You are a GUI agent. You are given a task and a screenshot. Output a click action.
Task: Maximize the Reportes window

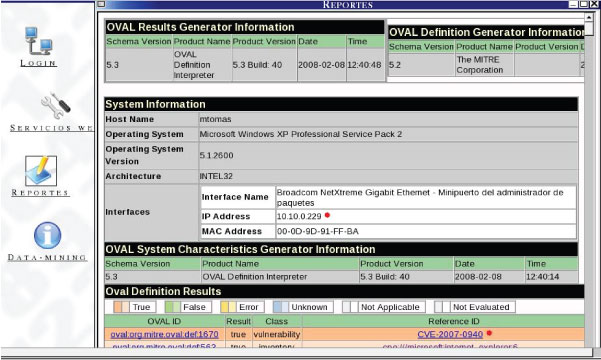pyautogui.click(x=583, y=4)
